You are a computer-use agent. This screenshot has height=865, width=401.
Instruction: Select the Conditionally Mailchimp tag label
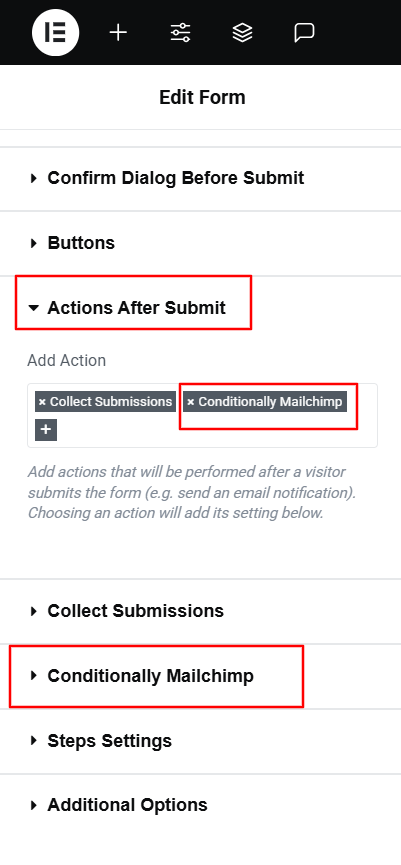pyautogui.click(x=270, y=402)
